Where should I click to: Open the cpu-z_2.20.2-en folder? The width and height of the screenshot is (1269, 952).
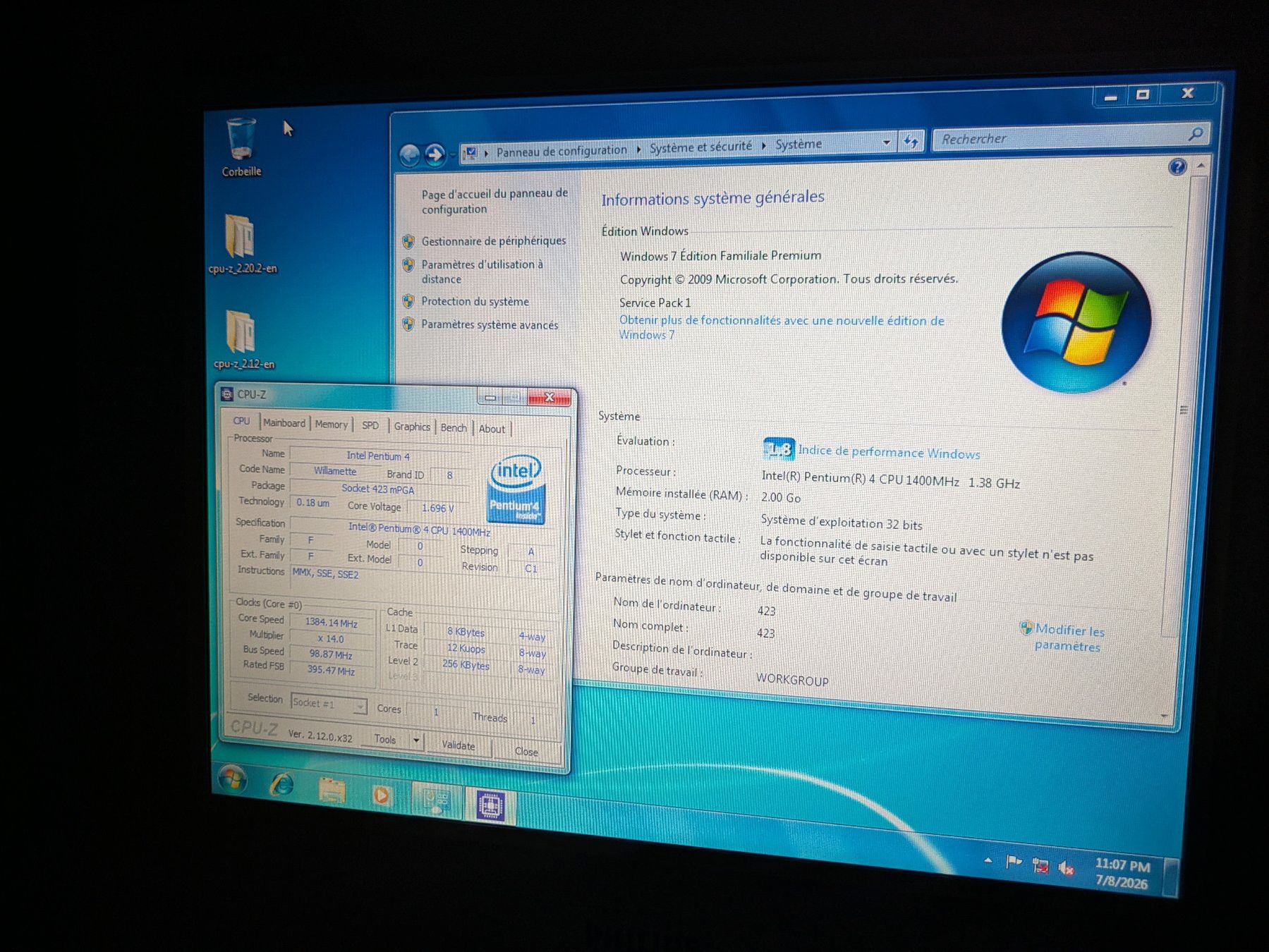click(242, 243)
